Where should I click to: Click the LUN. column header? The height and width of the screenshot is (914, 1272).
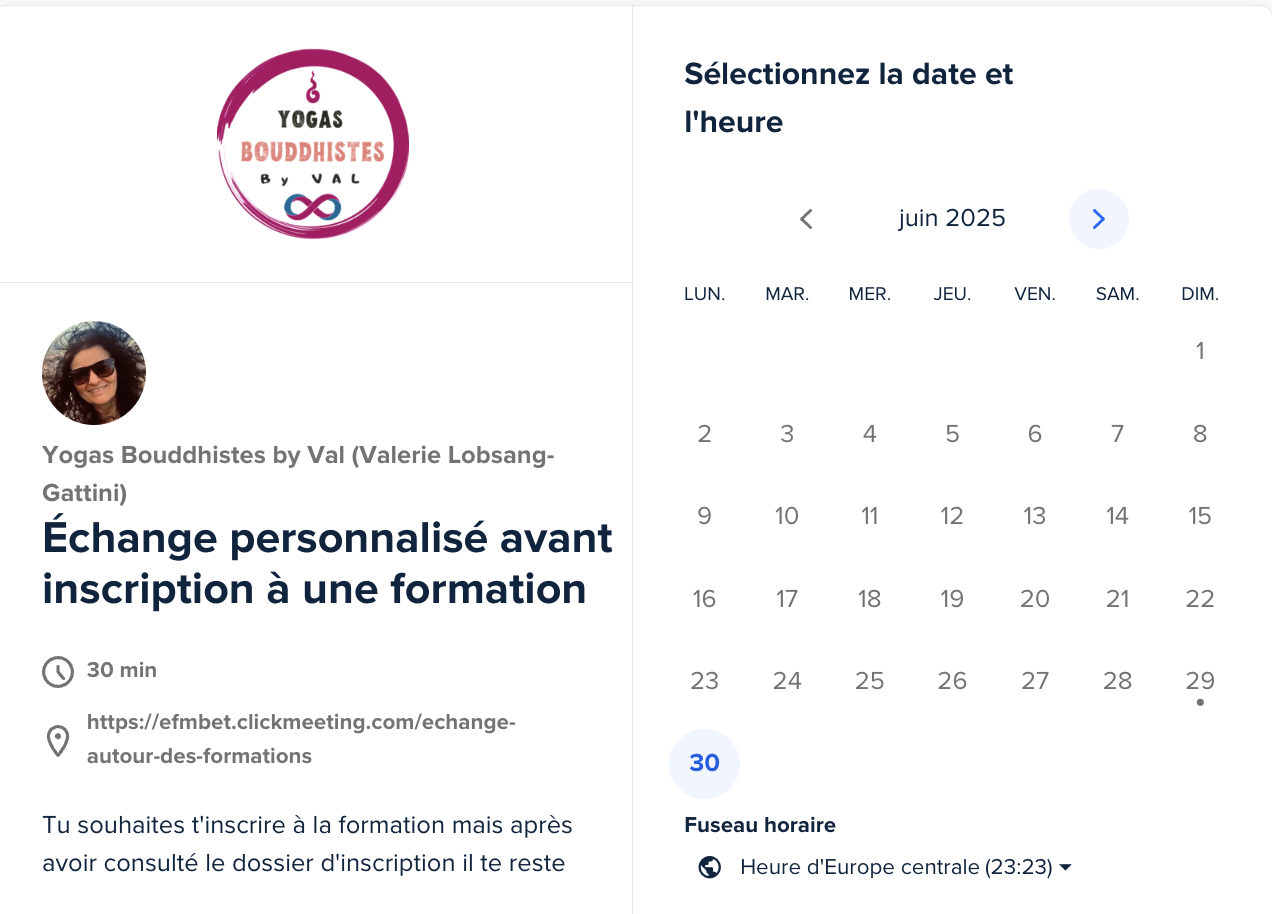pos(704,293)
